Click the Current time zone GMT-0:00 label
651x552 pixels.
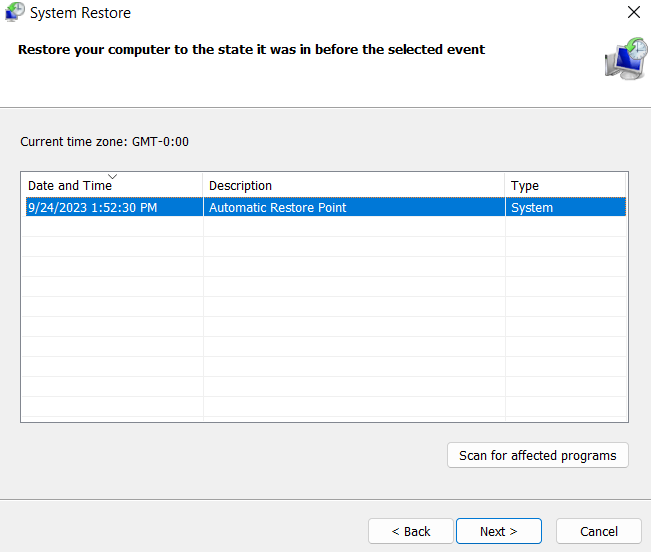point(104,142)
